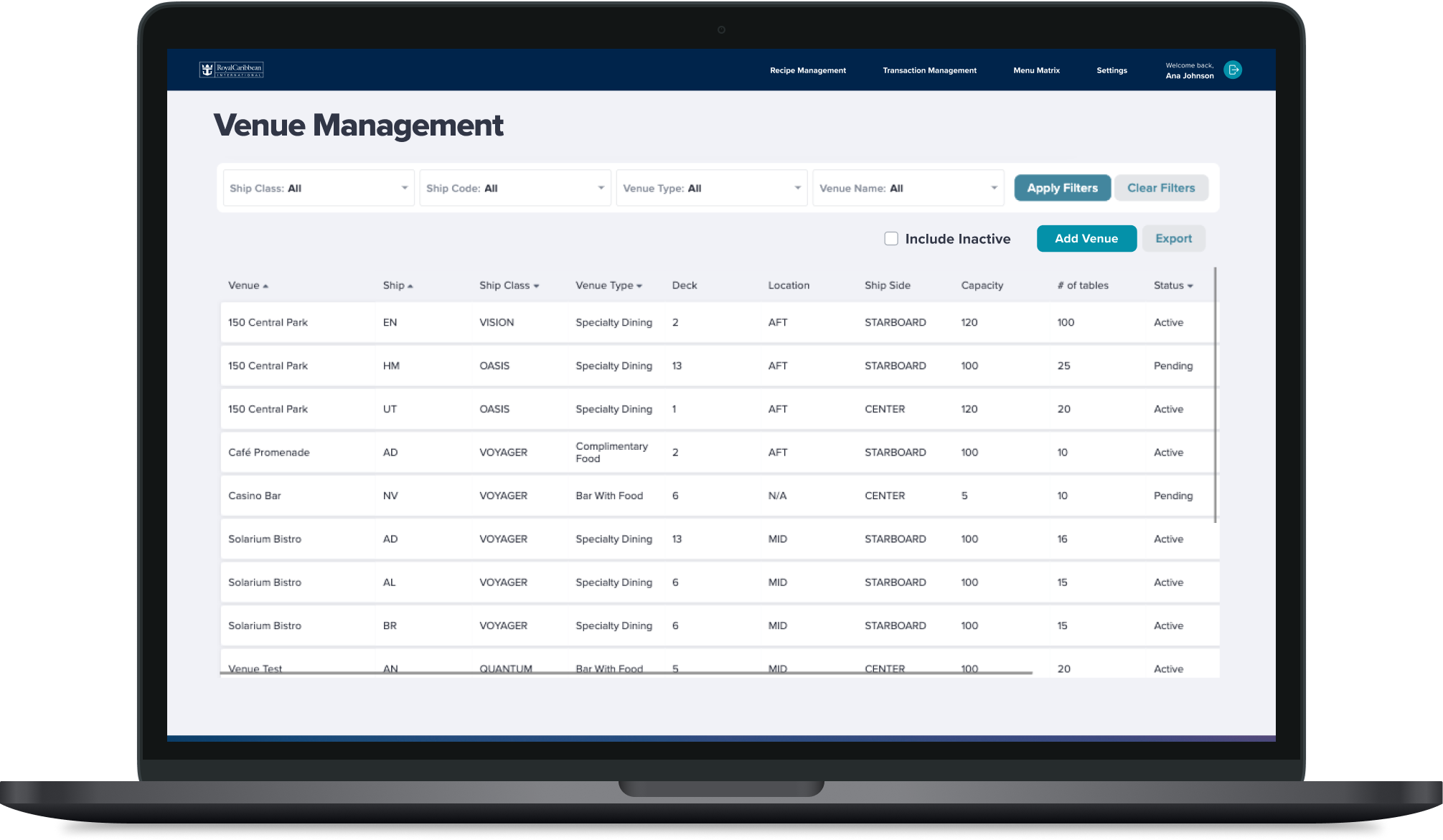Click the Export button

[1173, 239]
